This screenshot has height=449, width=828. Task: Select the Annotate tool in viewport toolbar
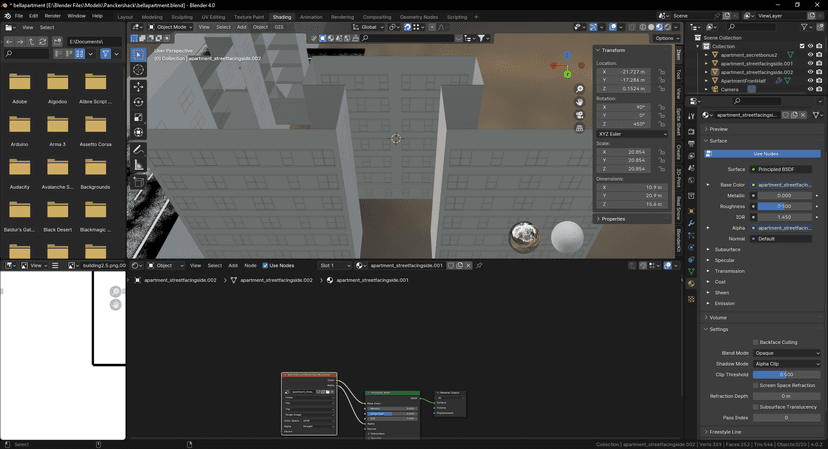tap(138, 150)
